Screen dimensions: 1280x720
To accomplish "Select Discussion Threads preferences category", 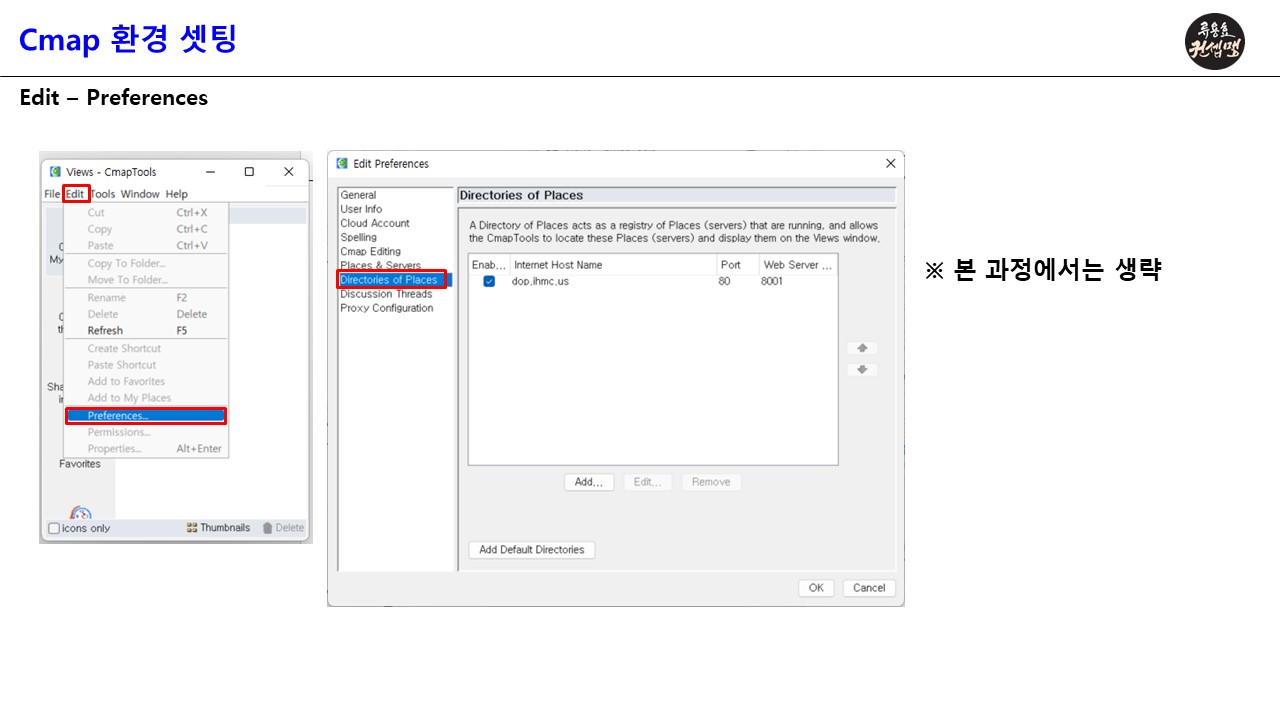I will coord(386,294).
